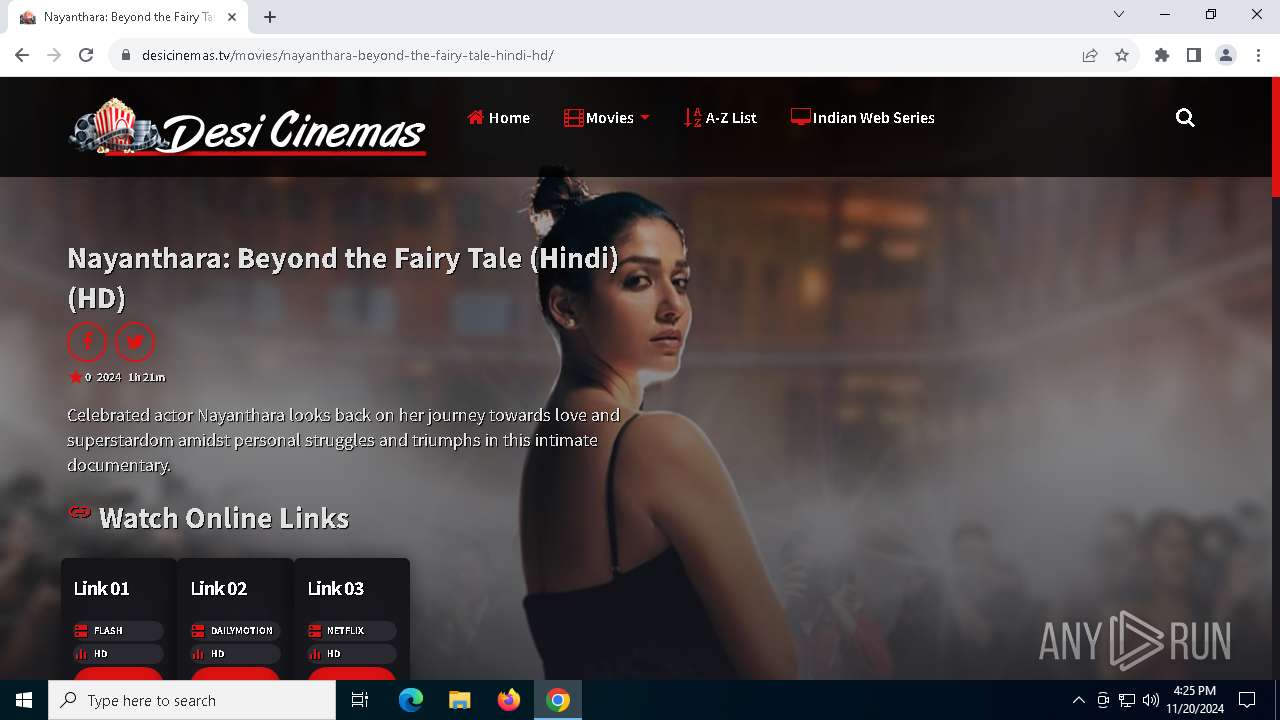Viewport: 1280px width, 720px height.
Task: Open the A-Z List page
Action: [720, 118]
